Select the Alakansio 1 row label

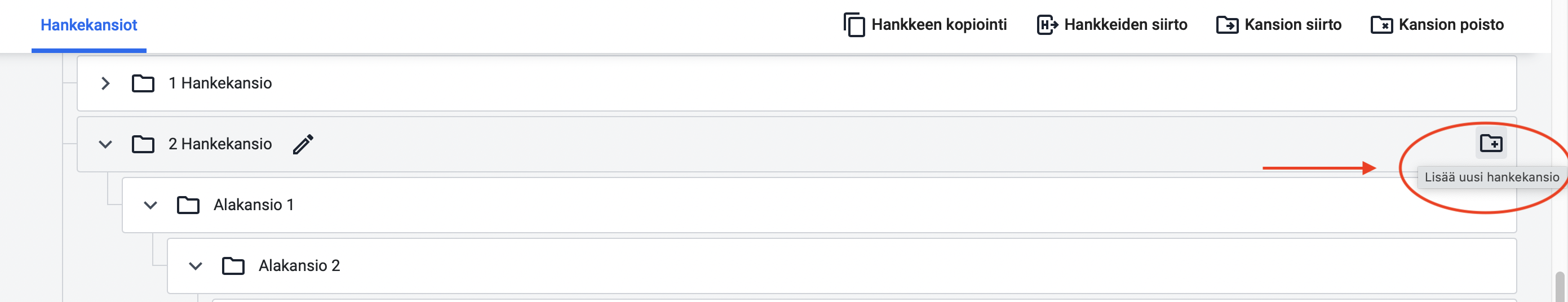pyautogui.click(x=254, y=205)
